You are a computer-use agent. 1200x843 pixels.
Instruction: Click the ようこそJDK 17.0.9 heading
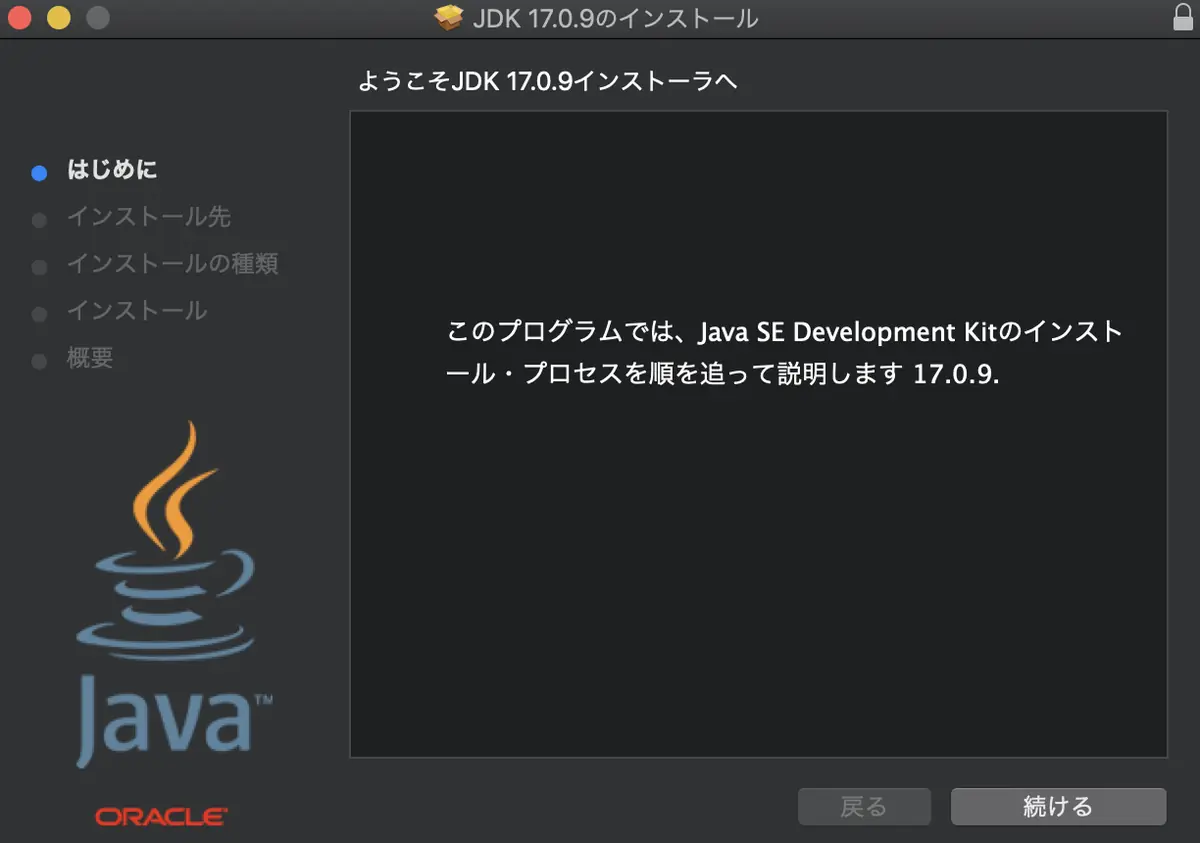click(x=547, y=82)
